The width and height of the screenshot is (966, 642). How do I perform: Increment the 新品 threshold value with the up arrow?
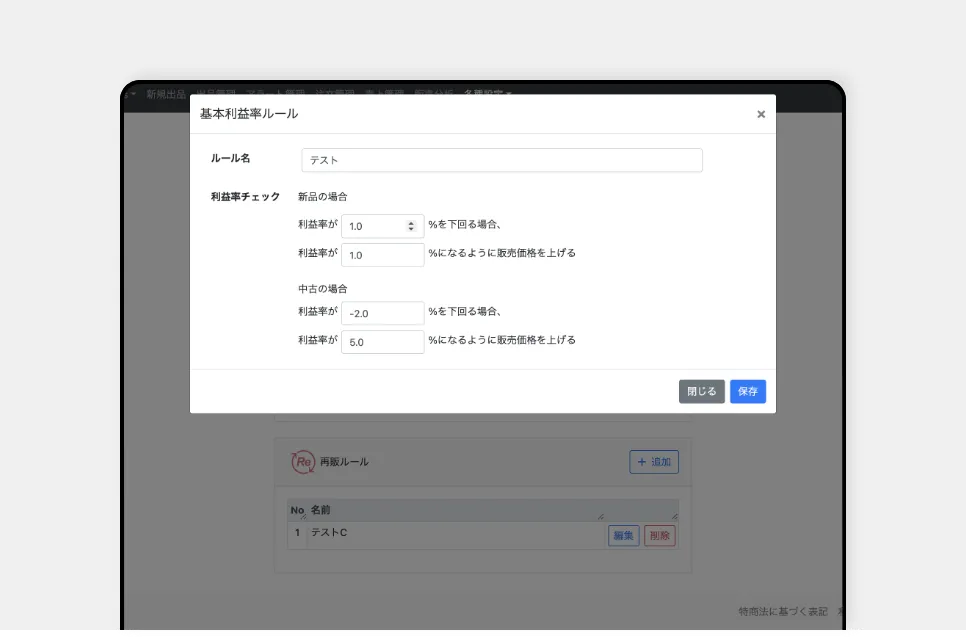[x=411, y=223]
